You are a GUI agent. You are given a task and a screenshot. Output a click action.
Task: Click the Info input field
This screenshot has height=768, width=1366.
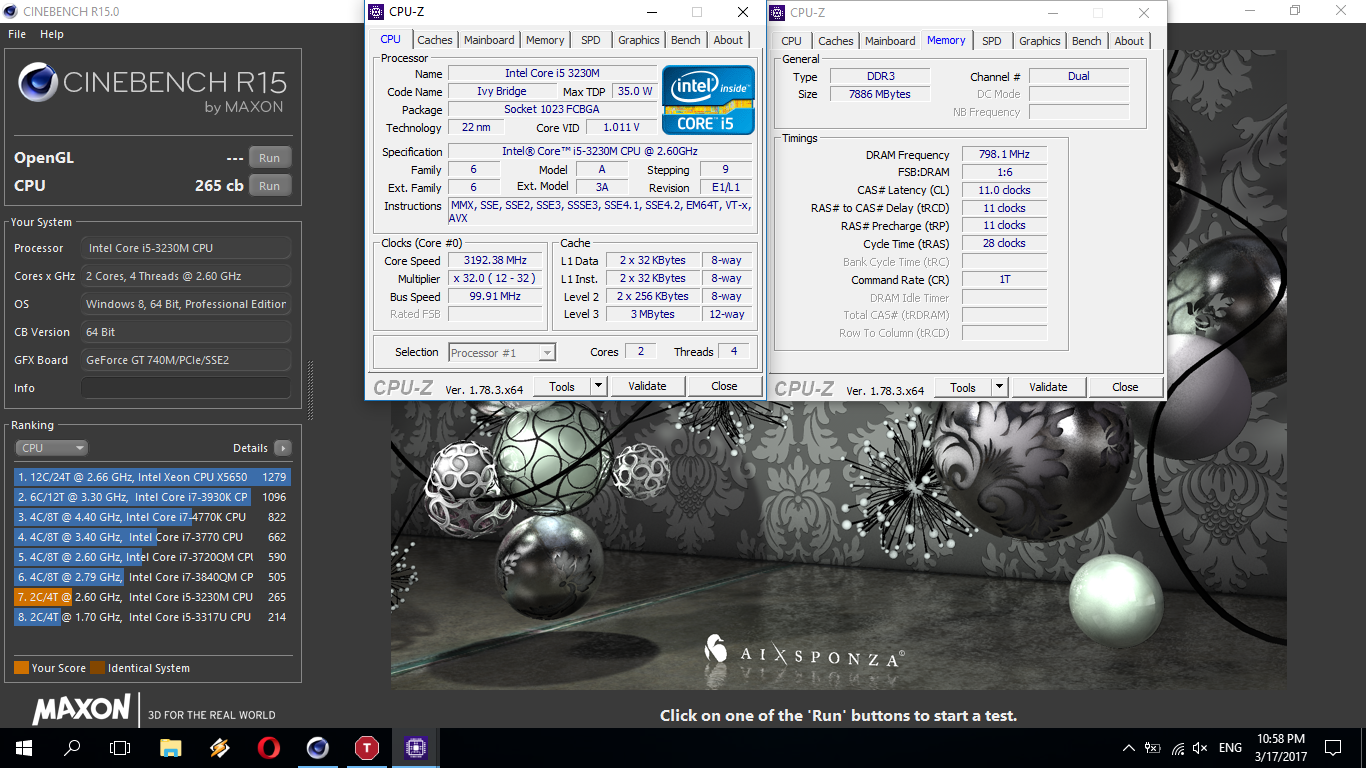[x=187, y=388]
